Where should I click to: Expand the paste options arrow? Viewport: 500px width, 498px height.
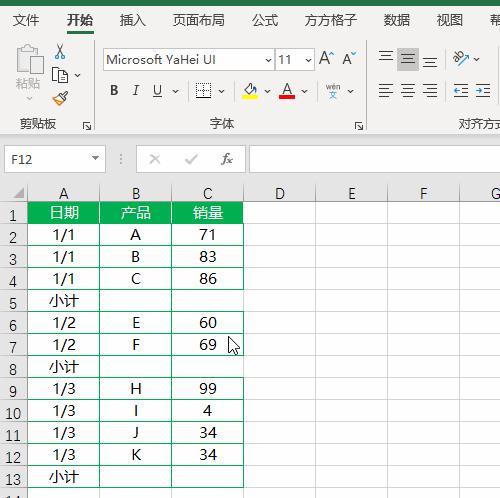(29, 98)
